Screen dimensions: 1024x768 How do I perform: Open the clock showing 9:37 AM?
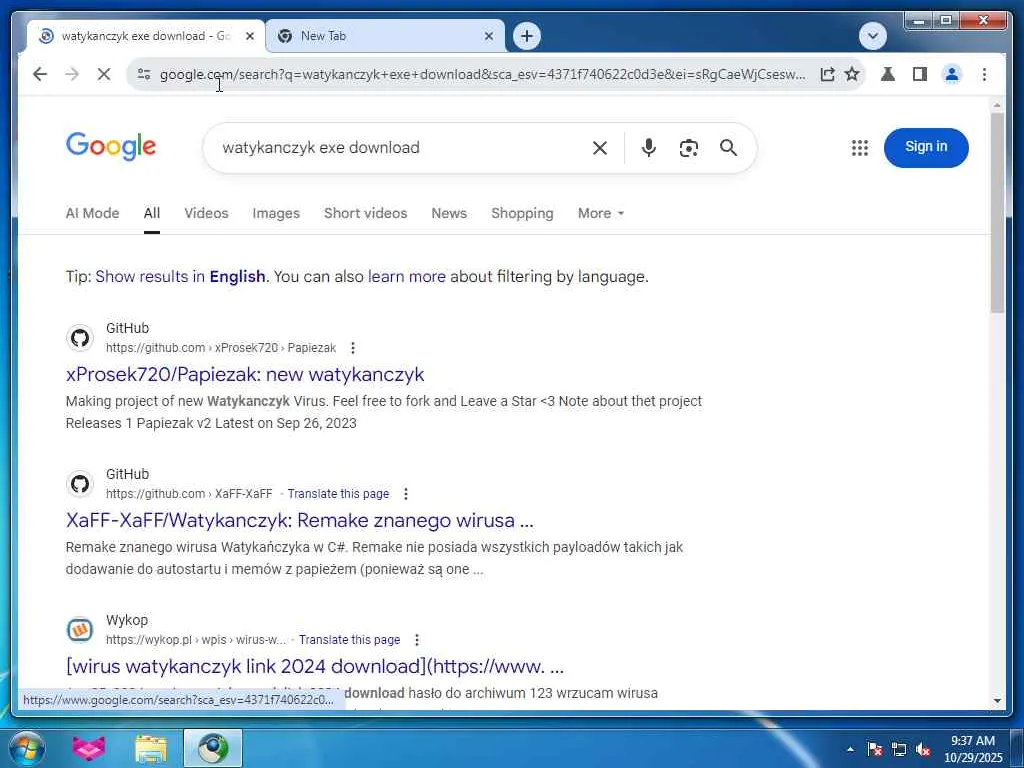click(x=972, y=749)
